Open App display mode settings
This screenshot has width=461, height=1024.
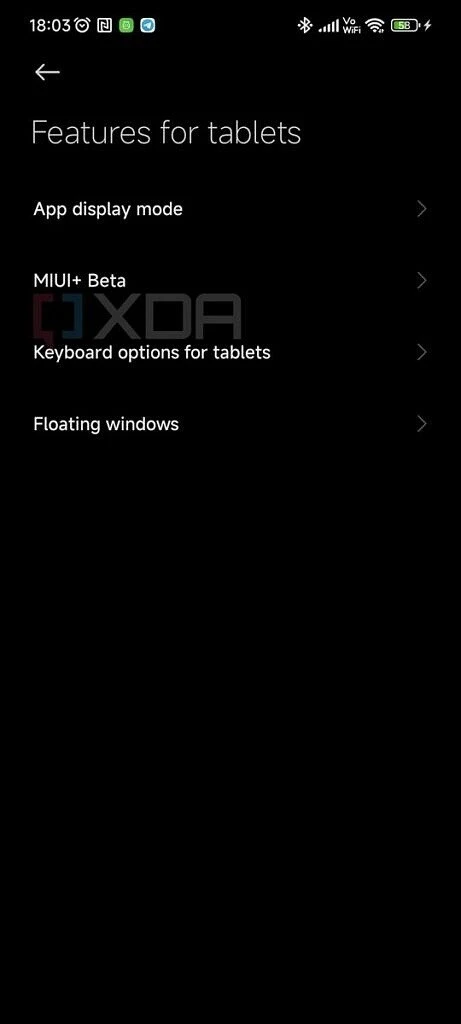pos(230,209)
